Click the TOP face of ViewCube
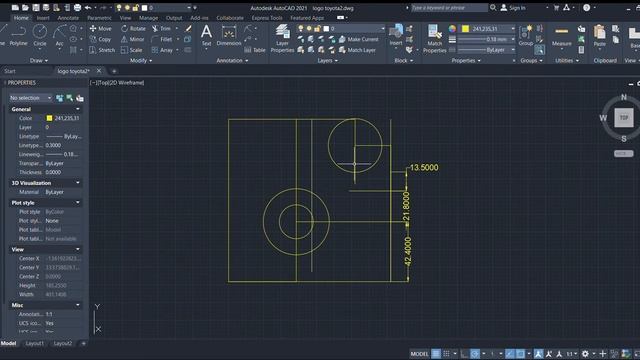Image resolution: width=640 pixels, height=360 pixels. point(624,118)
